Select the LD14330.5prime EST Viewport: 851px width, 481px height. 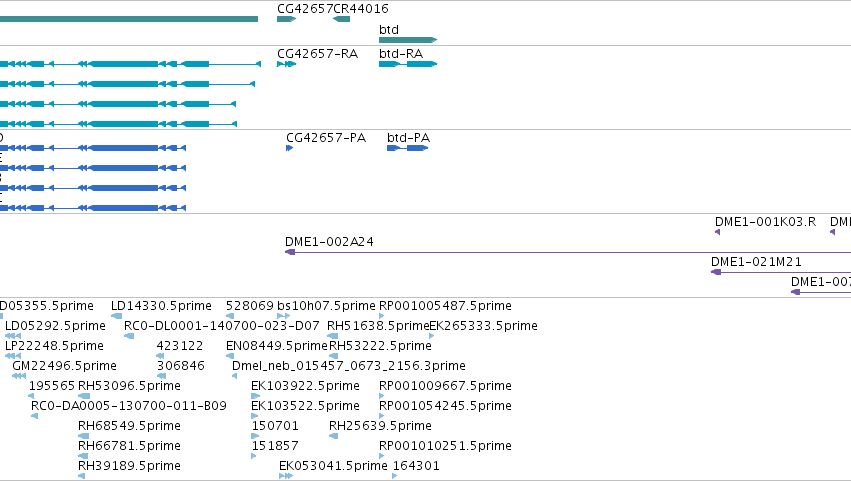click(x=116, y=316)
